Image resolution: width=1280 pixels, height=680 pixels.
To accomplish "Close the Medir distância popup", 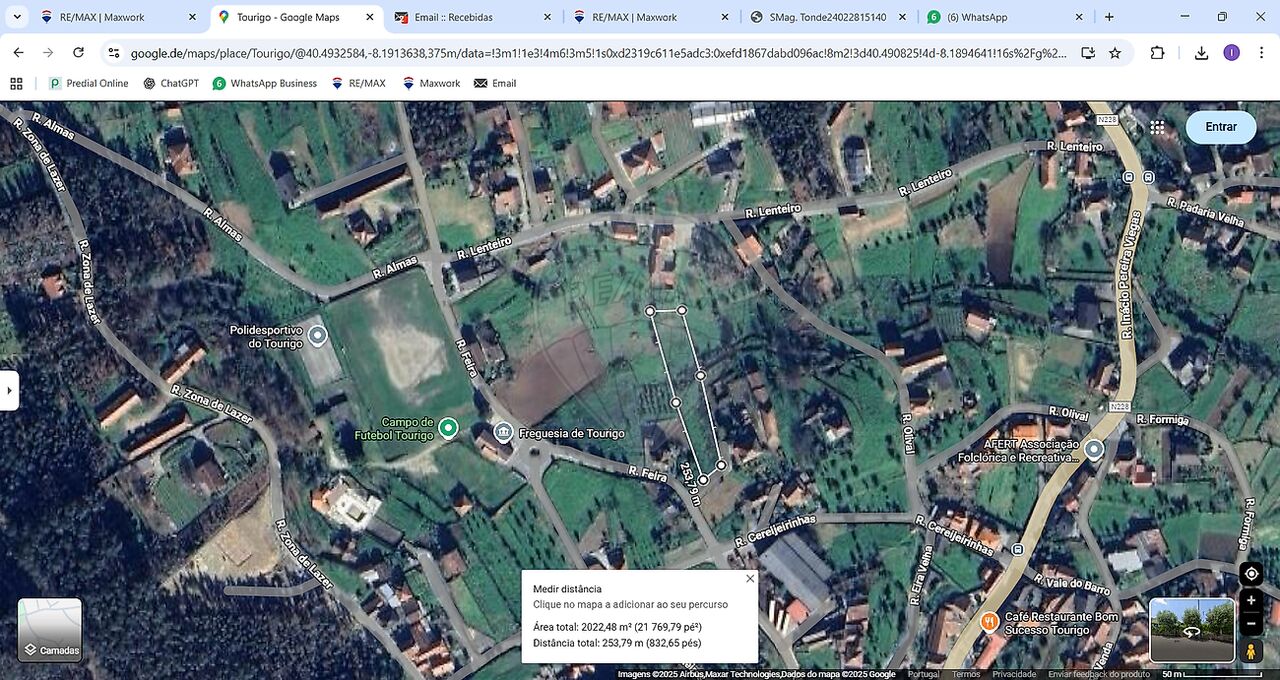I will coord(750,579).
